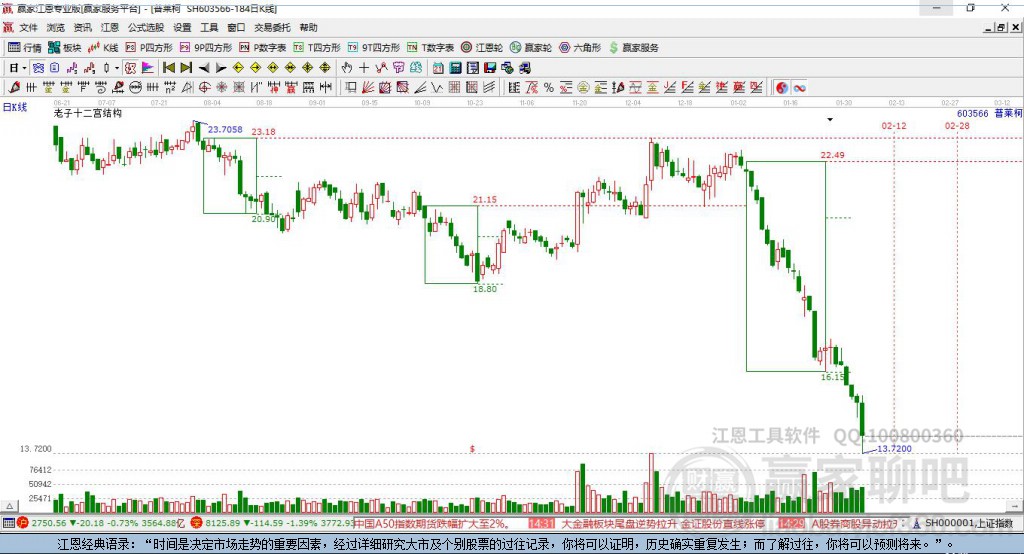Toggle the infinity loop icon
Viewport: 1024px width, 554px height.
point(799,88)
